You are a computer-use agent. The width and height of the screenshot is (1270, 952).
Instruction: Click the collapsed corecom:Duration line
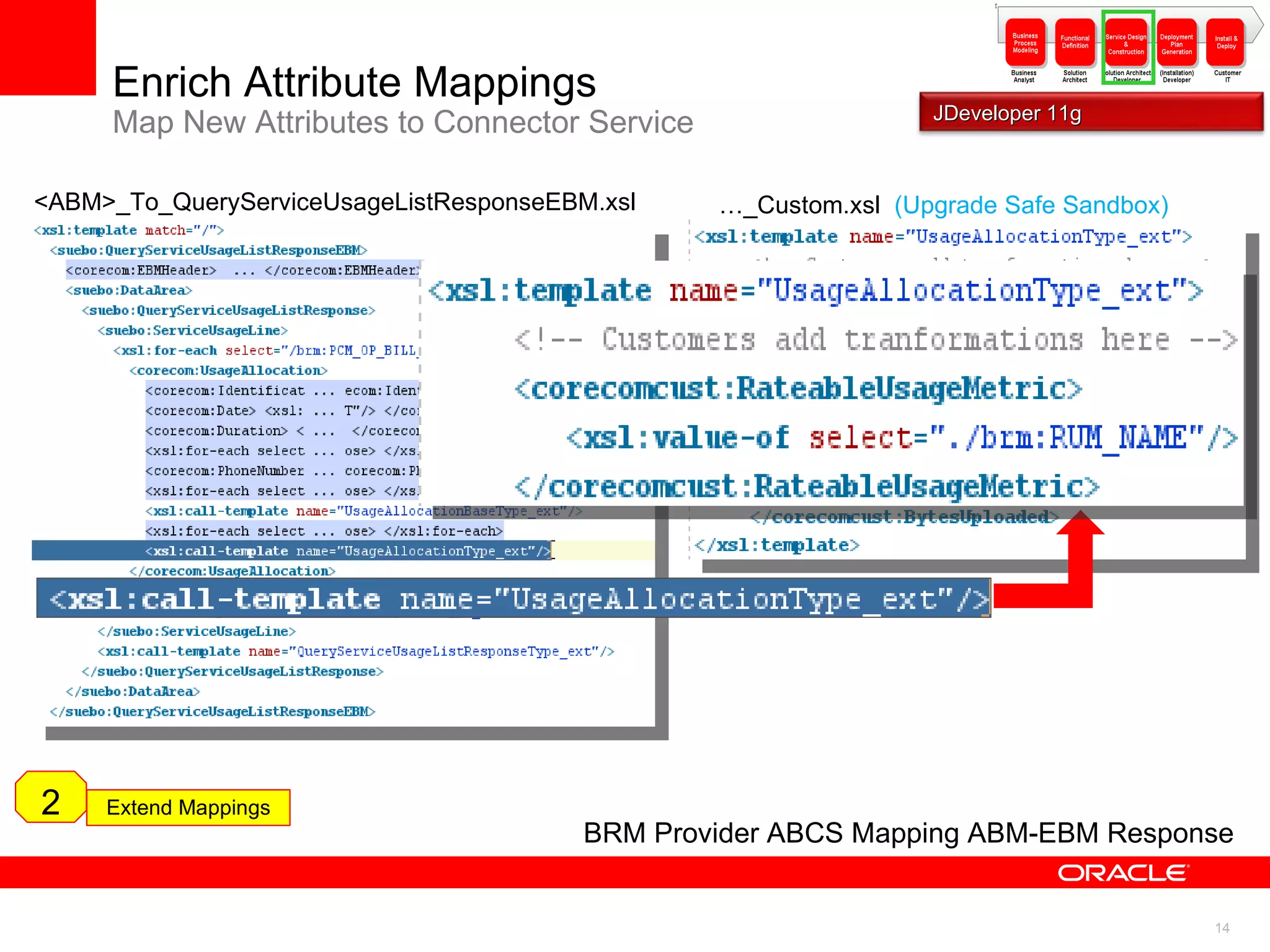pyautogui.click(x=283, y=431)
